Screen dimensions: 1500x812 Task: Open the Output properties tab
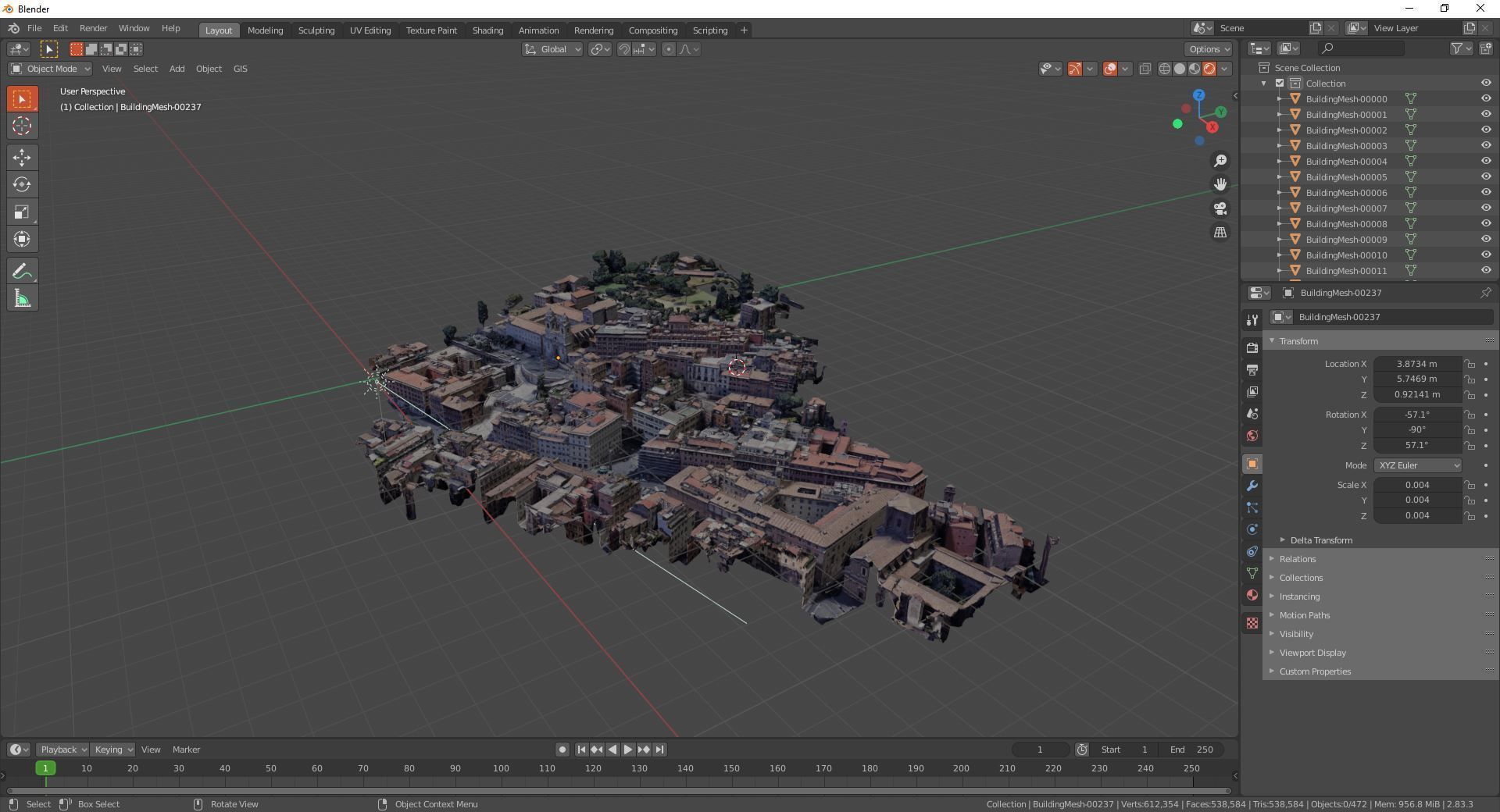tap(1252, 369)
